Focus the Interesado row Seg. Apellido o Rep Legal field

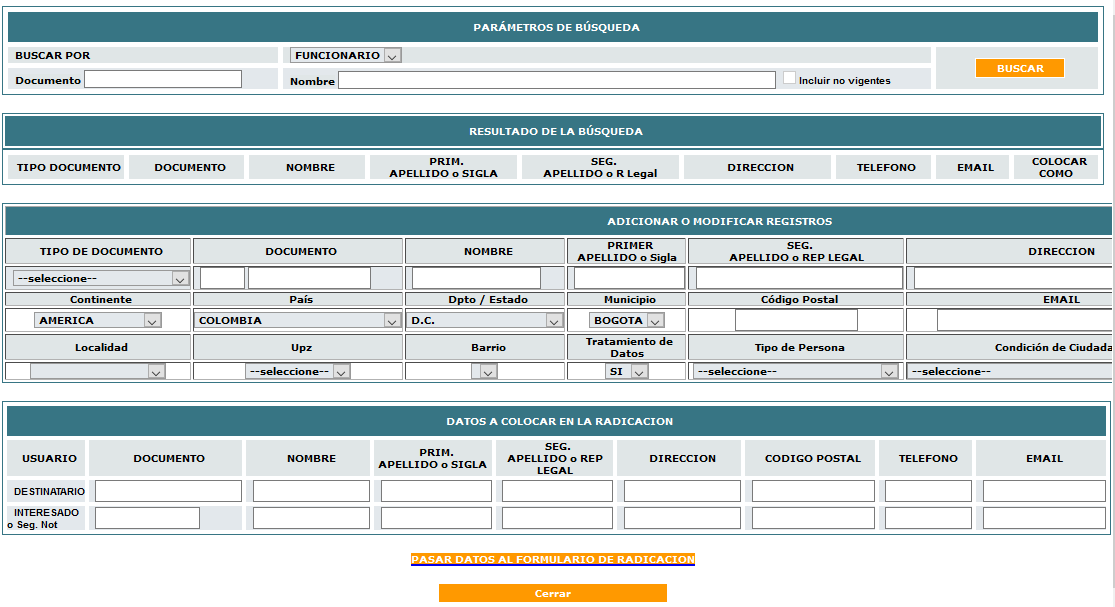558,518
